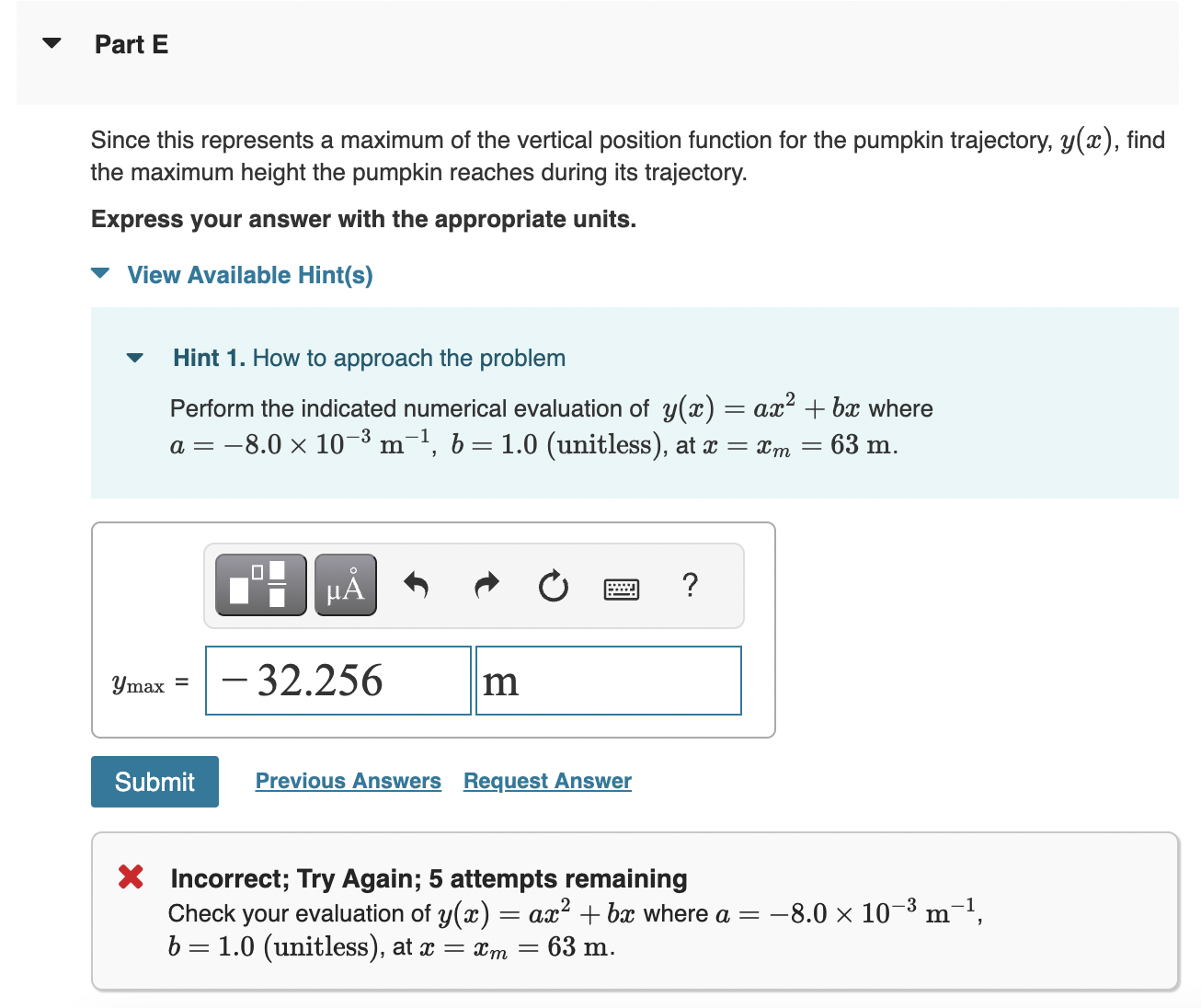Open Previous Answers

click(348, 781)
